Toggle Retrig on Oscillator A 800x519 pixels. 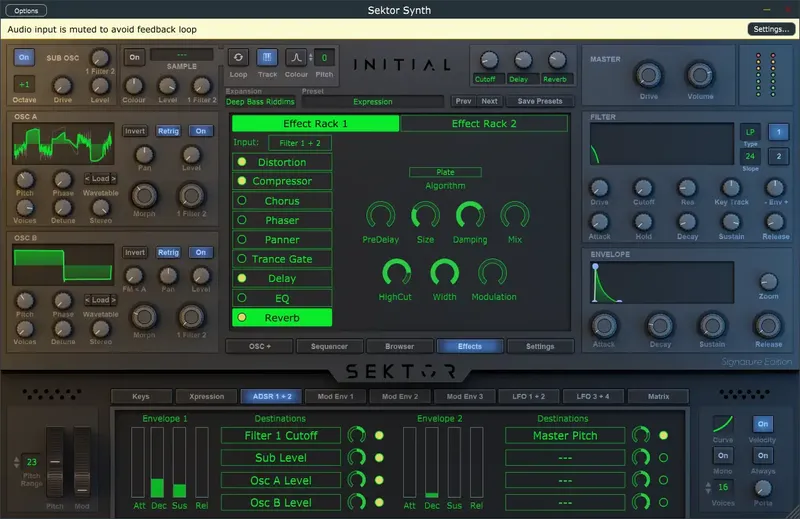[x=167, y=131]
